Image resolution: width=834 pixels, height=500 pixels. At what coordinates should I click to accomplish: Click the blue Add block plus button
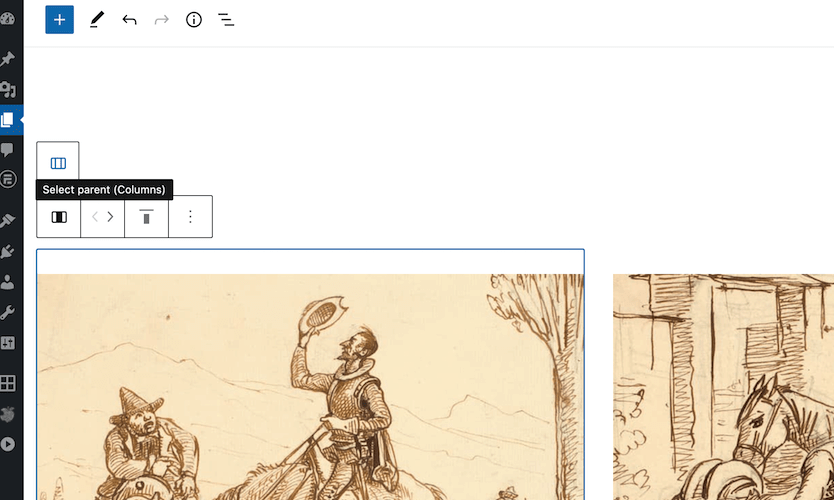pos(60,20)
